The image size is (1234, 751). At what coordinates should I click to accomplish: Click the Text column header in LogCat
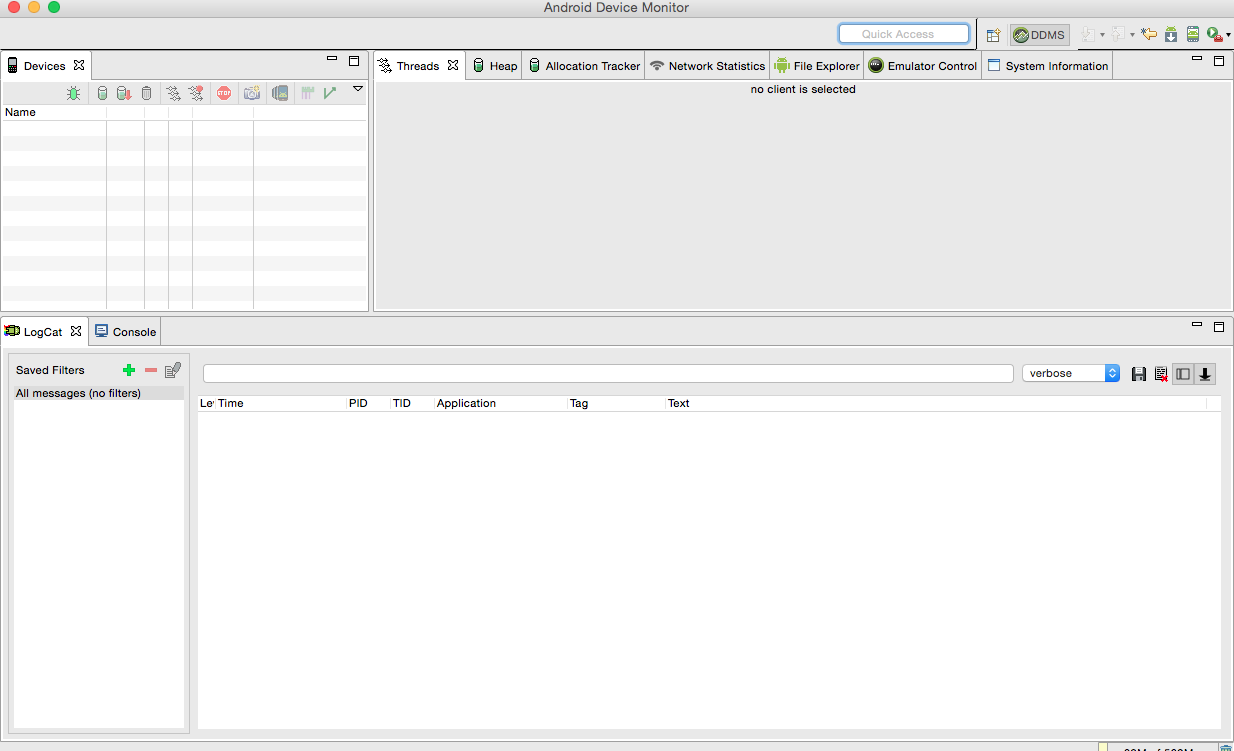pos(936,403)
